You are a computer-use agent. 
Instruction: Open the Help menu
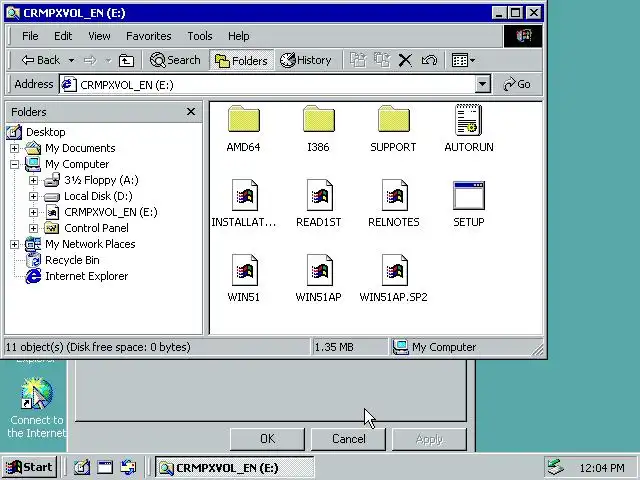coord(239,36)
